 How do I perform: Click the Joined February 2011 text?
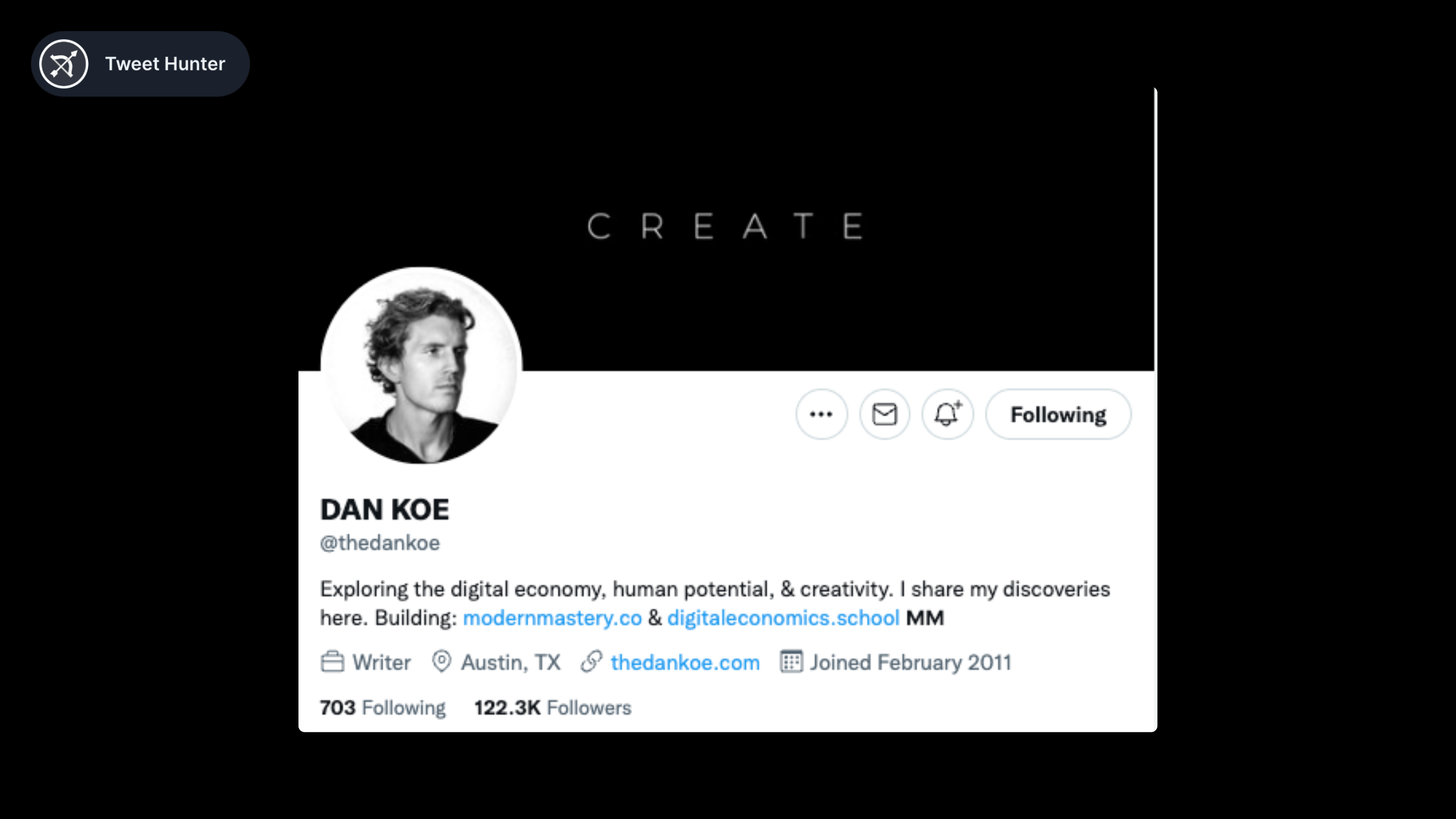click(911, 662)
